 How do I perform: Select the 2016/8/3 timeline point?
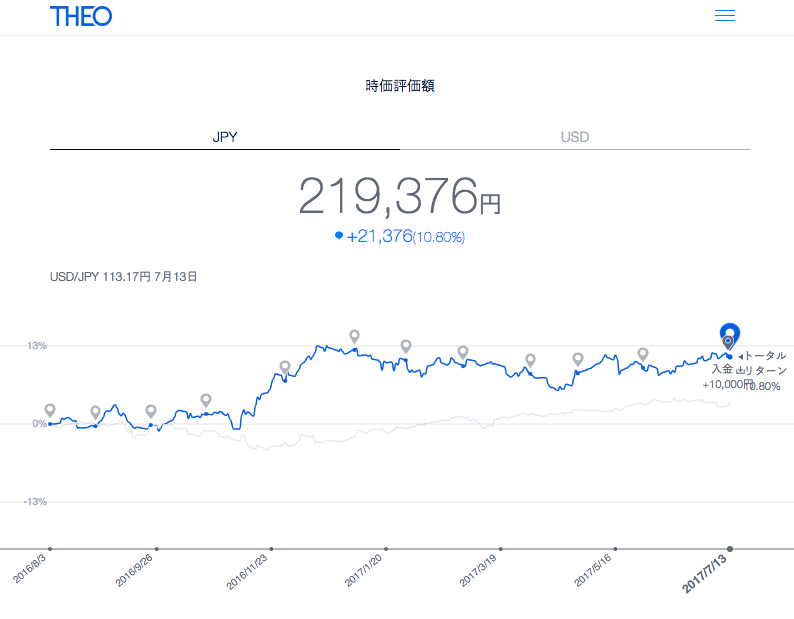(x=50, y=548)
